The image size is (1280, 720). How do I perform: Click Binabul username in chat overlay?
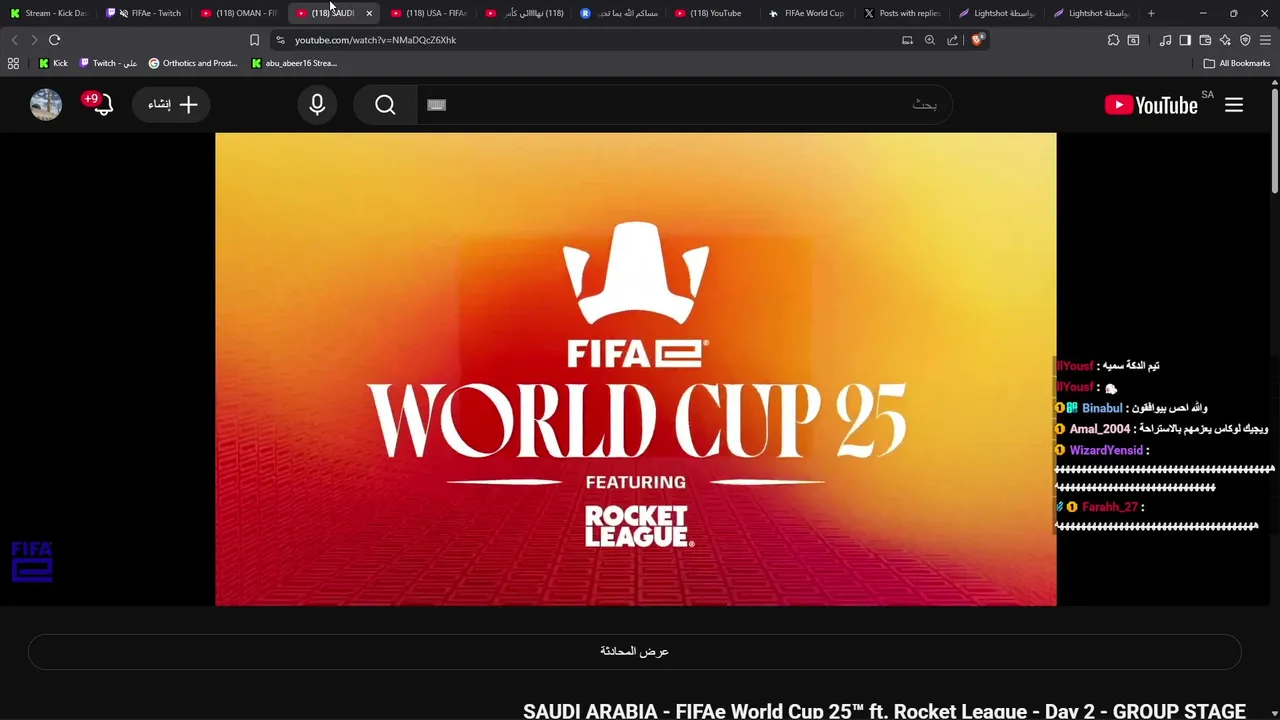[x=1102, y=408]
